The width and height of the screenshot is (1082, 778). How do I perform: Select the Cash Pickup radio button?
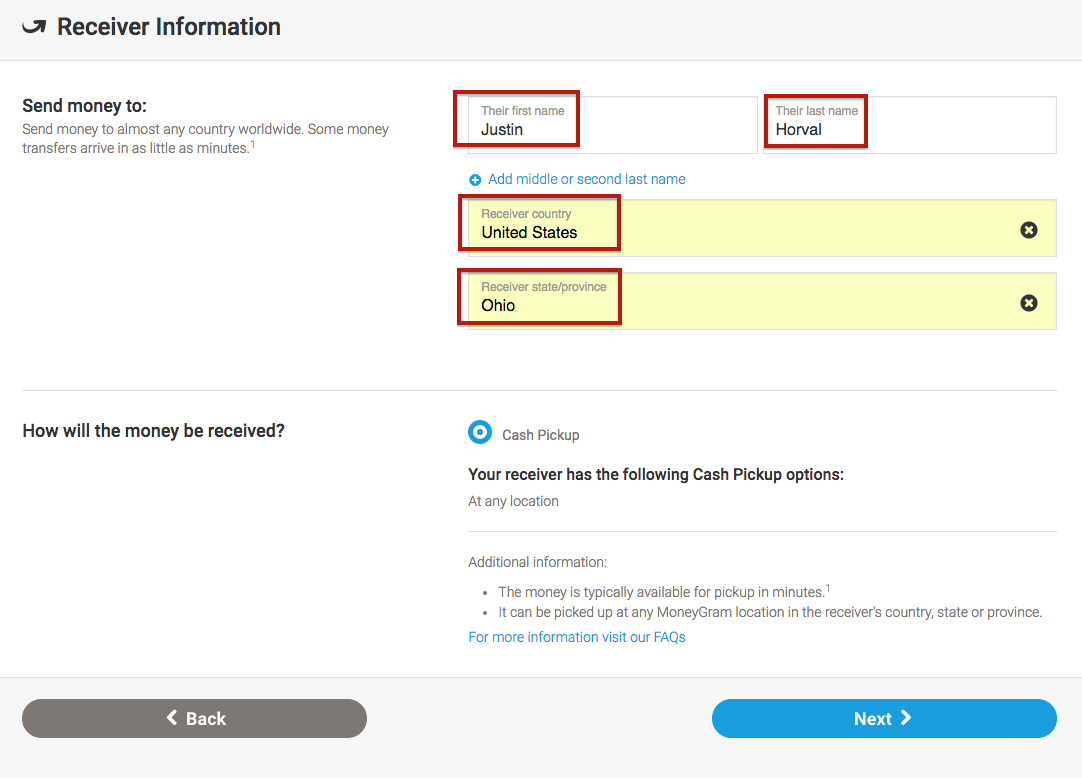click(480, 433)
